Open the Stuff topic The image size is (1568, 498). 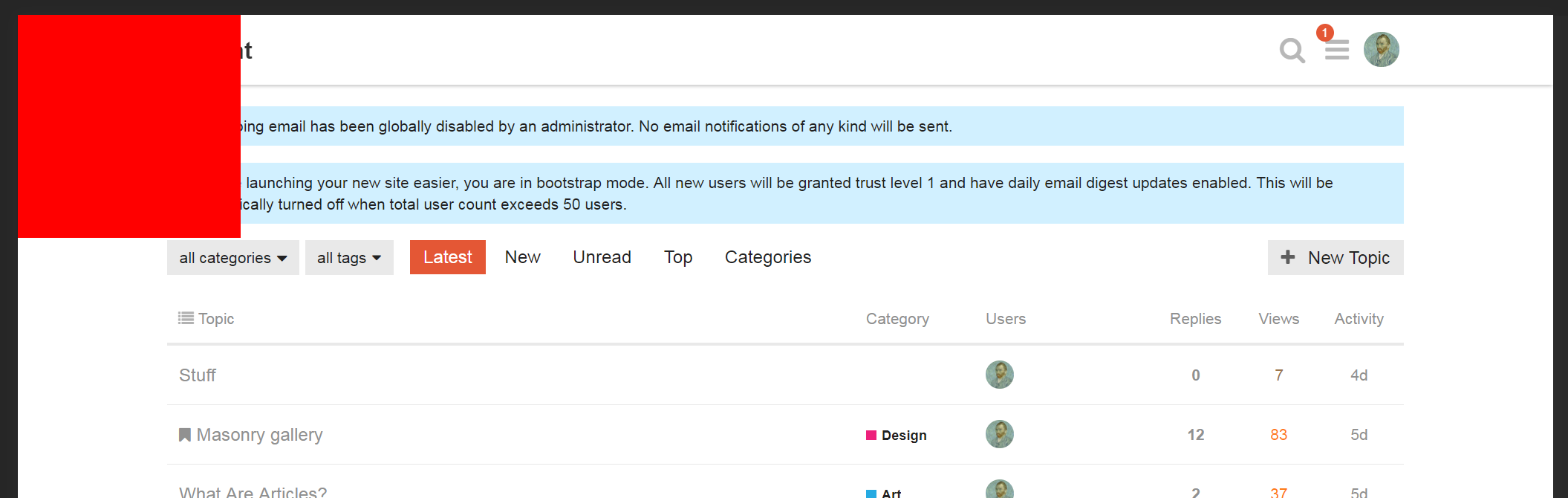pos(198,375)
